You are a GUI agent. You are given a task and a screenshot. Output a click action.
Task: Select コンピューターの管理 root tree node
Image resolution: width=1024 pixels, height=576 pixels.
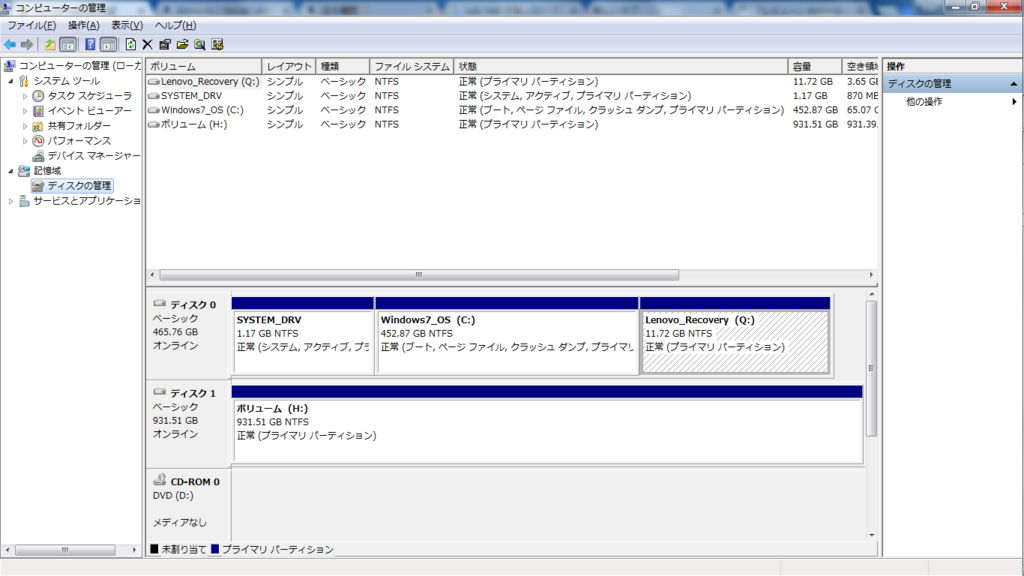(x=80, y=66)
